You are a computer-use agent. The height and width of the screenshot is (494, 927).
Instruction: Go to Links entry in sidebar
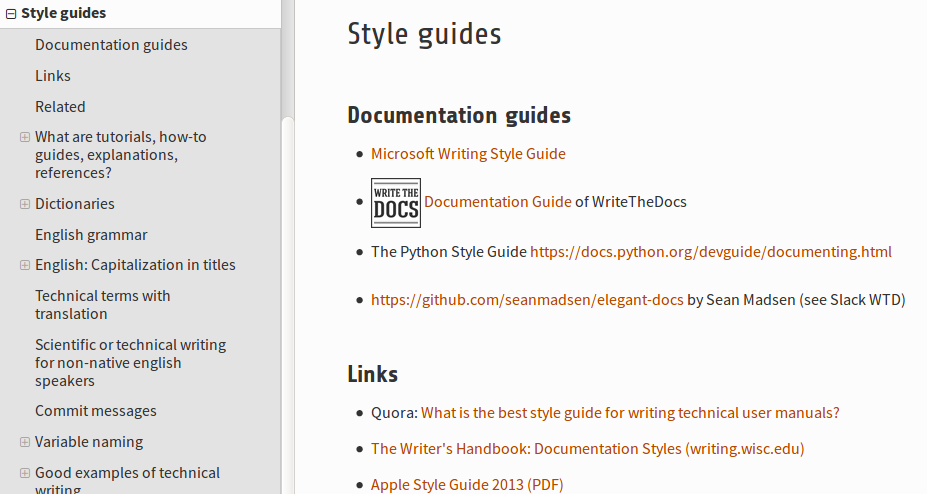[53, 76]
